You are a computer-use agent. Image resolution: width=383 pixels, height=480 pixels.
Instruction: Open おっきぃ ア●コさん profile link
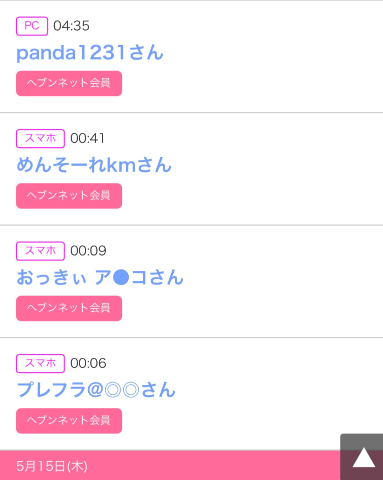point(100,277)
